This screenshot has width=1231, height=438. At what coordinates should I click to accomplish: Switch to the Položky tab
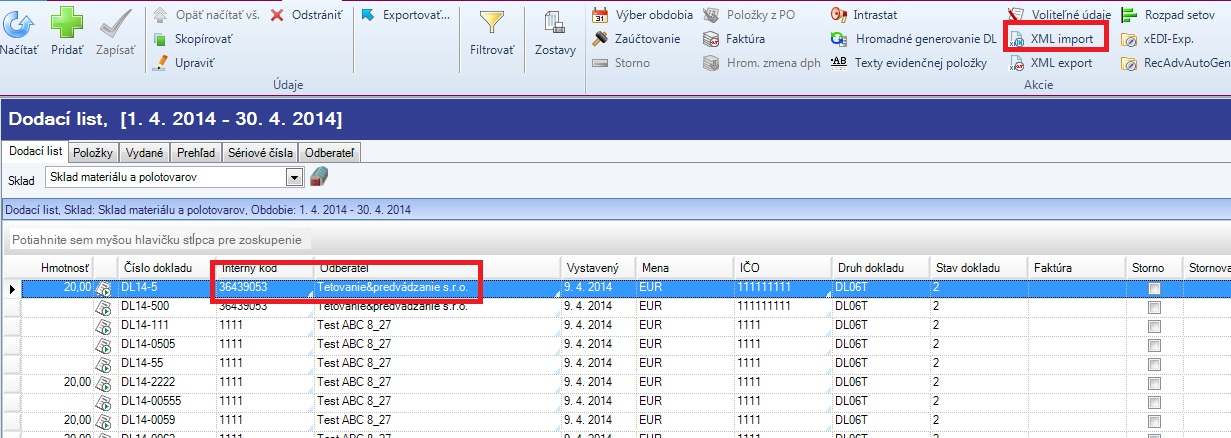[94, 153]
